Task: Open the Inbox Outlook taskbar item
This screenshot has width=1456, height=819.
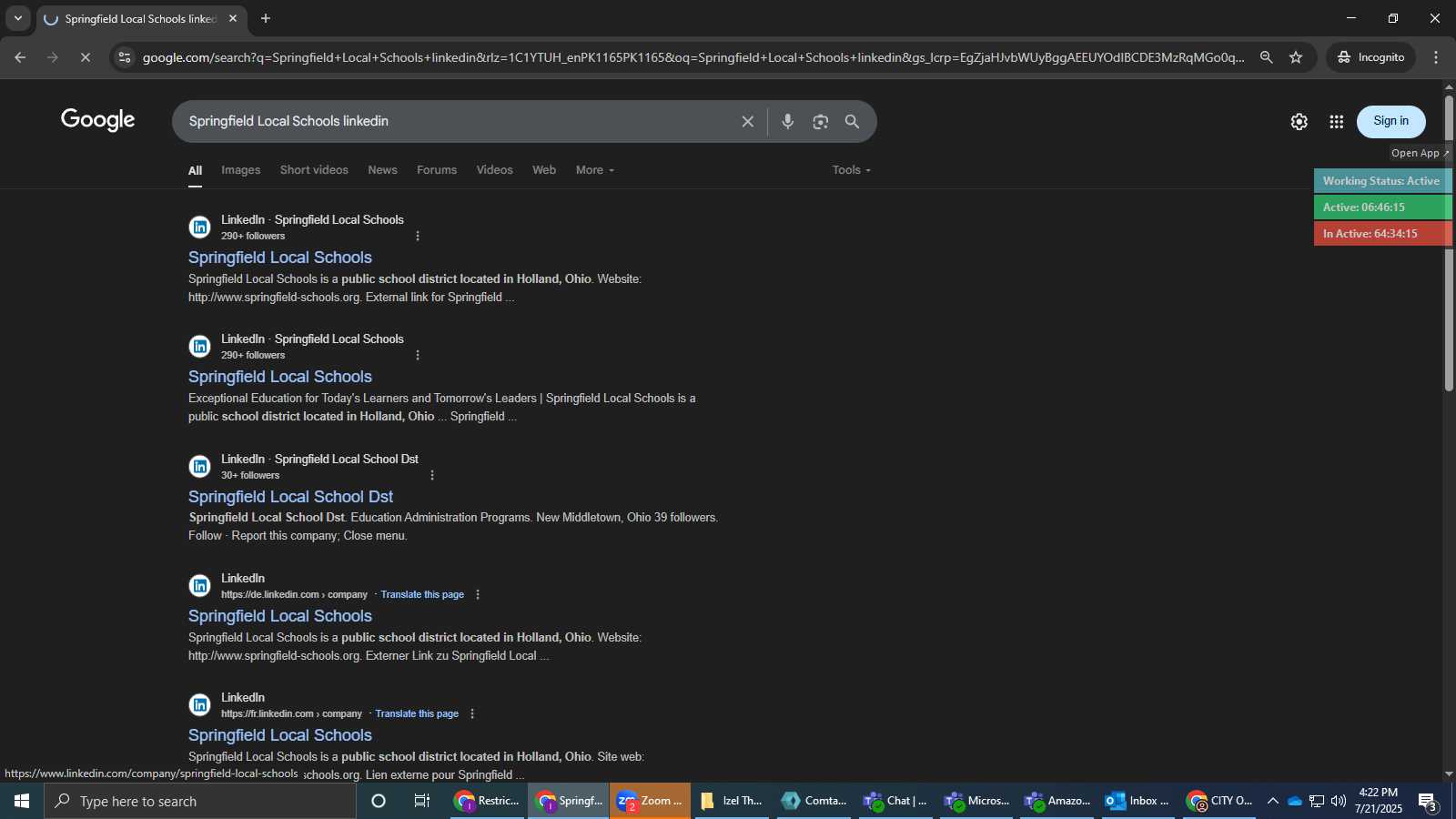Action: 1137,801
